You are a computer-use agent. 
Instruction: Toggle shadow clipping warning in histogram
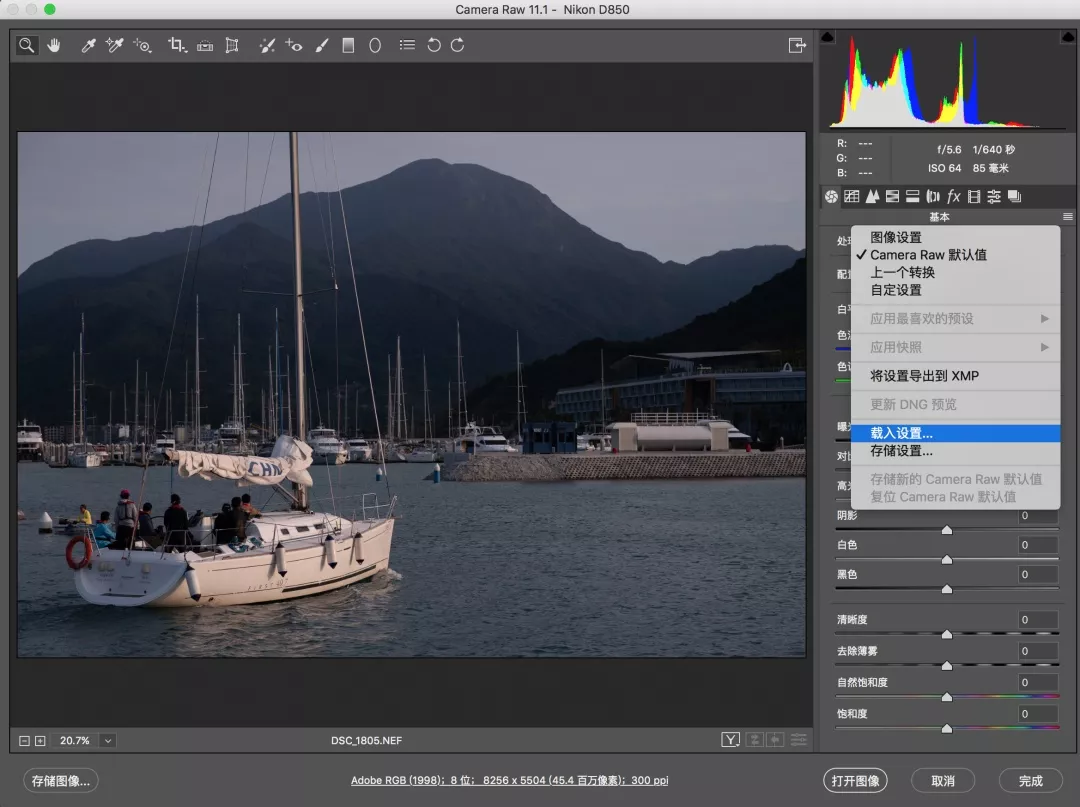click(x=827, y=37)
